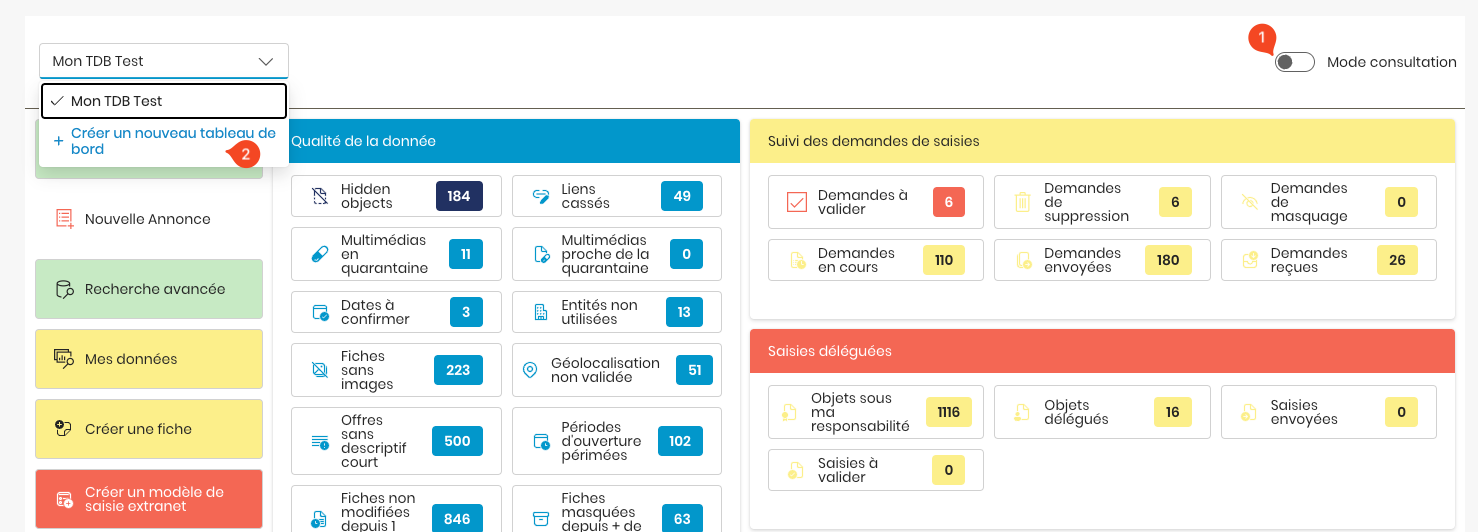Open Créer un modèle de saisie extranet
The image size is (1478, 532).
tap(149, 499)
